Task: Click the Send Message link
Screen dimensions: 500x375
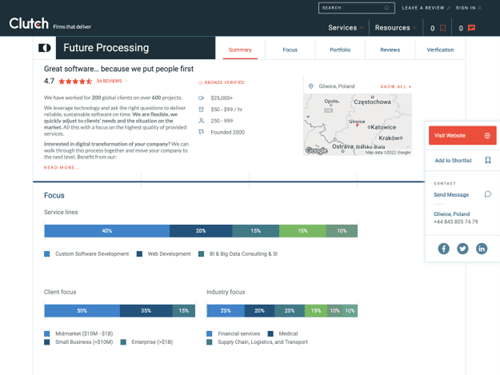Action: click(451, 195)
